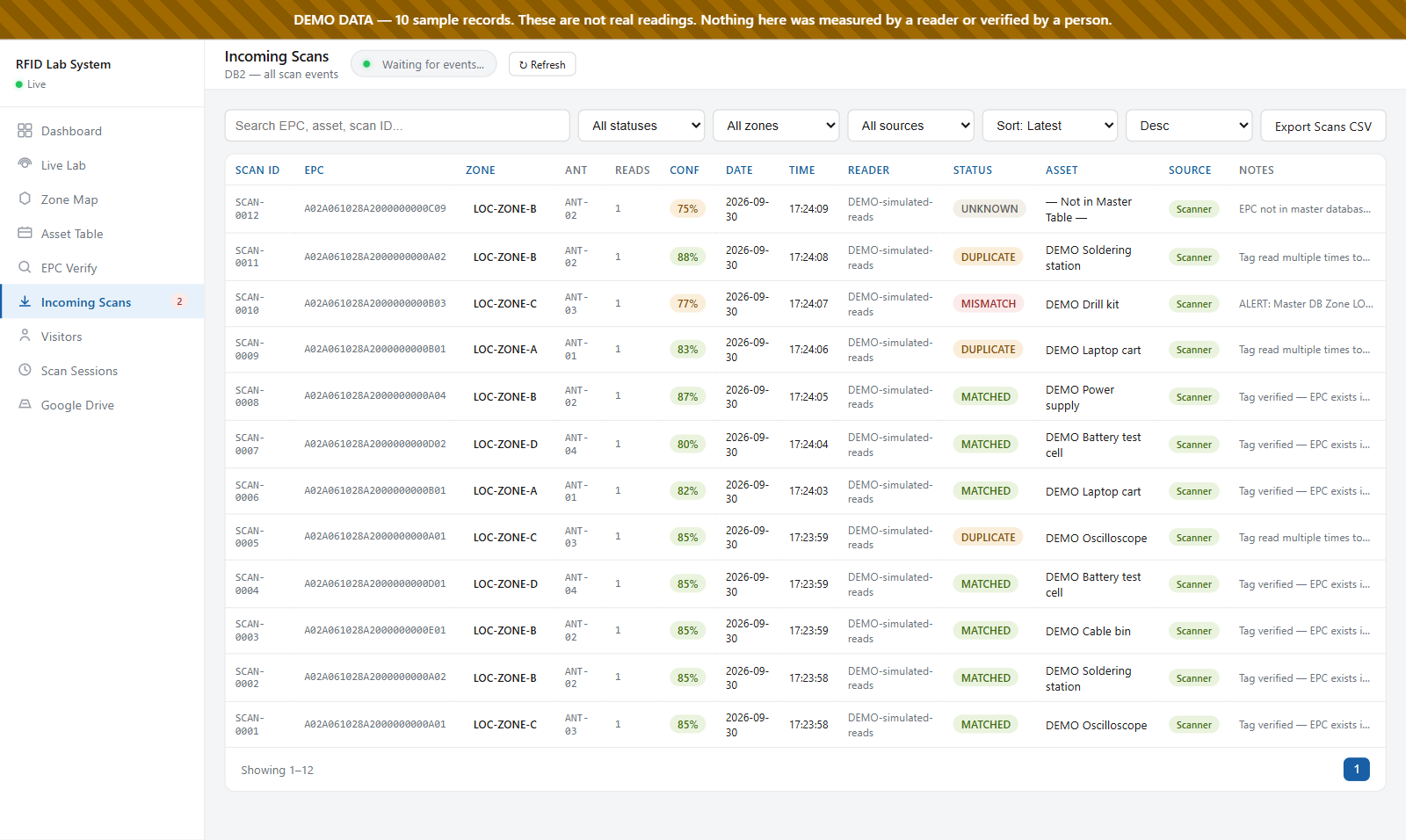Click EPC A02A061028A2000000000C09
The image size is (1406, 840).
375,209
